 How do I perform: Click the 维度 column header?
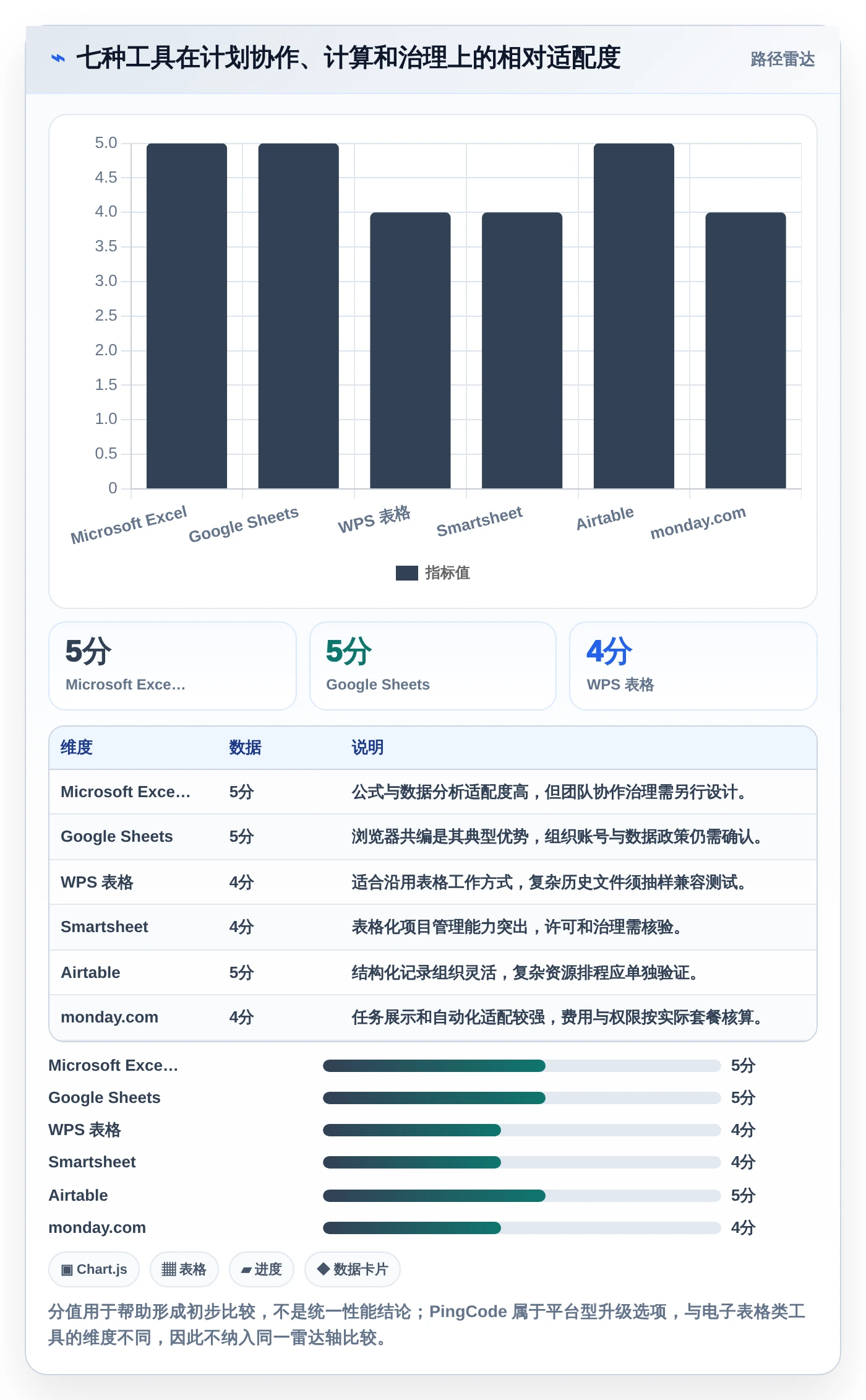tap(77, 748)
